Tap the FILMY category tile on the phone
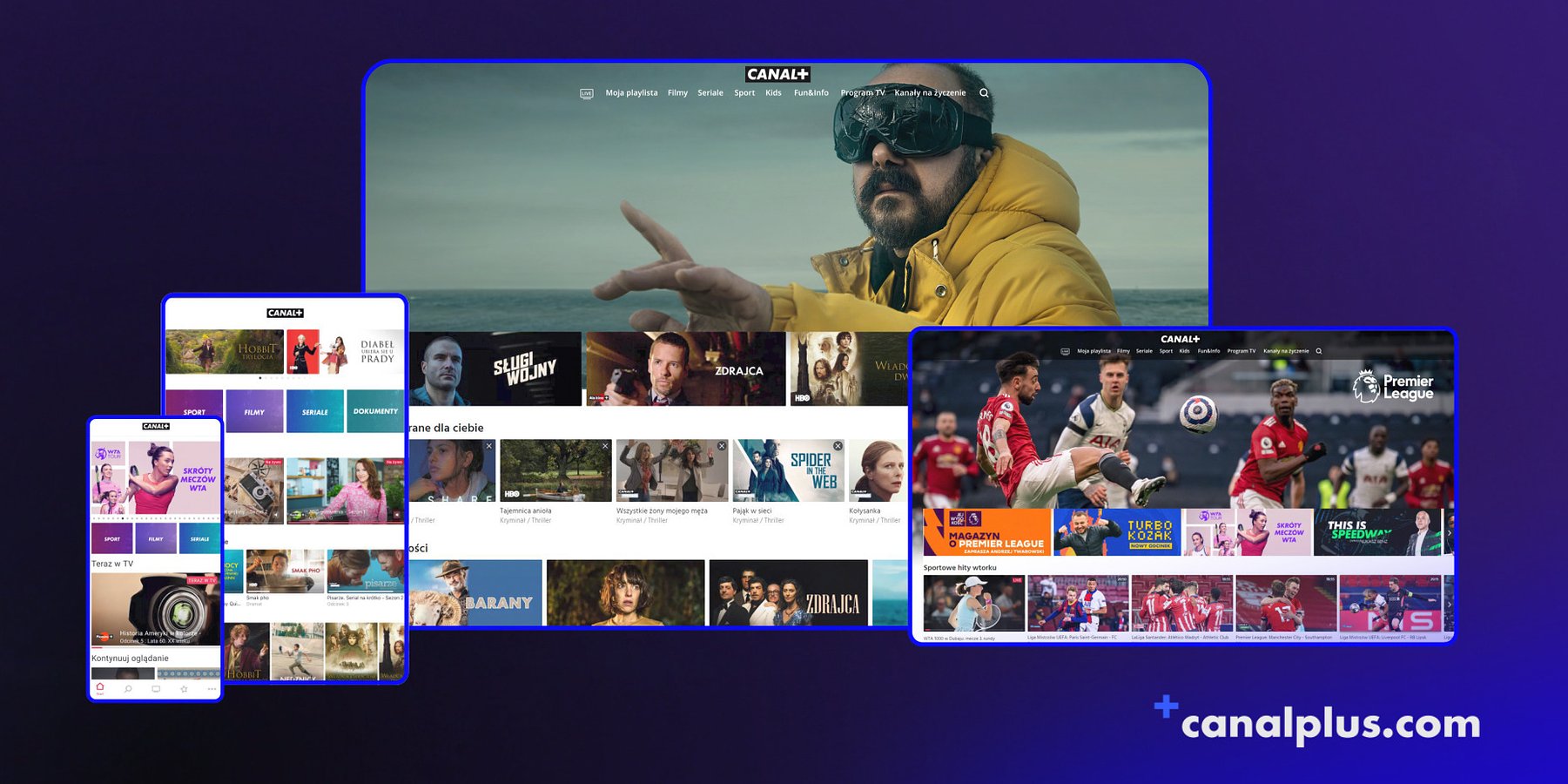The width and height of the screenshot is (1568, 784). pyautogui.click(x=156, y=538)
